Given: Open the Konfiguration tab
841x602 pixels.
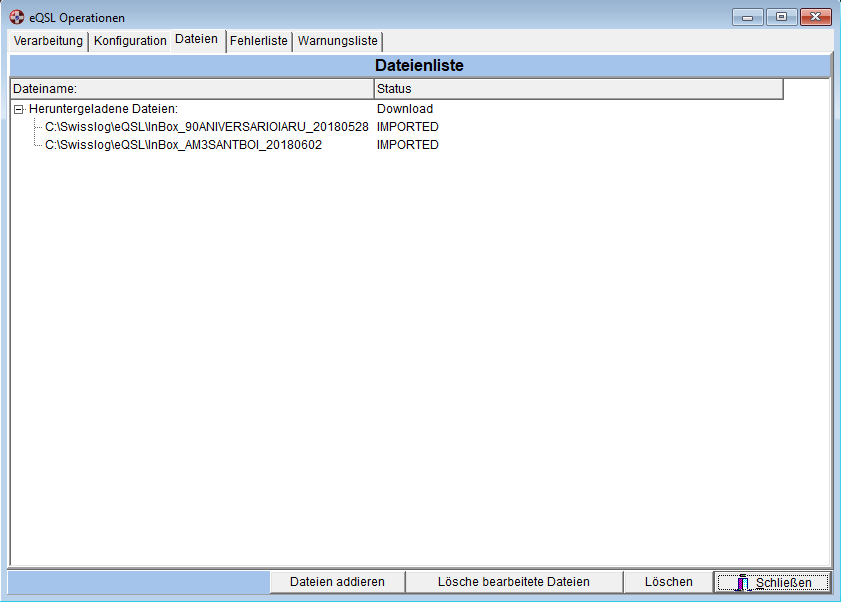Looking at the screenshot, I should point(130,41).
